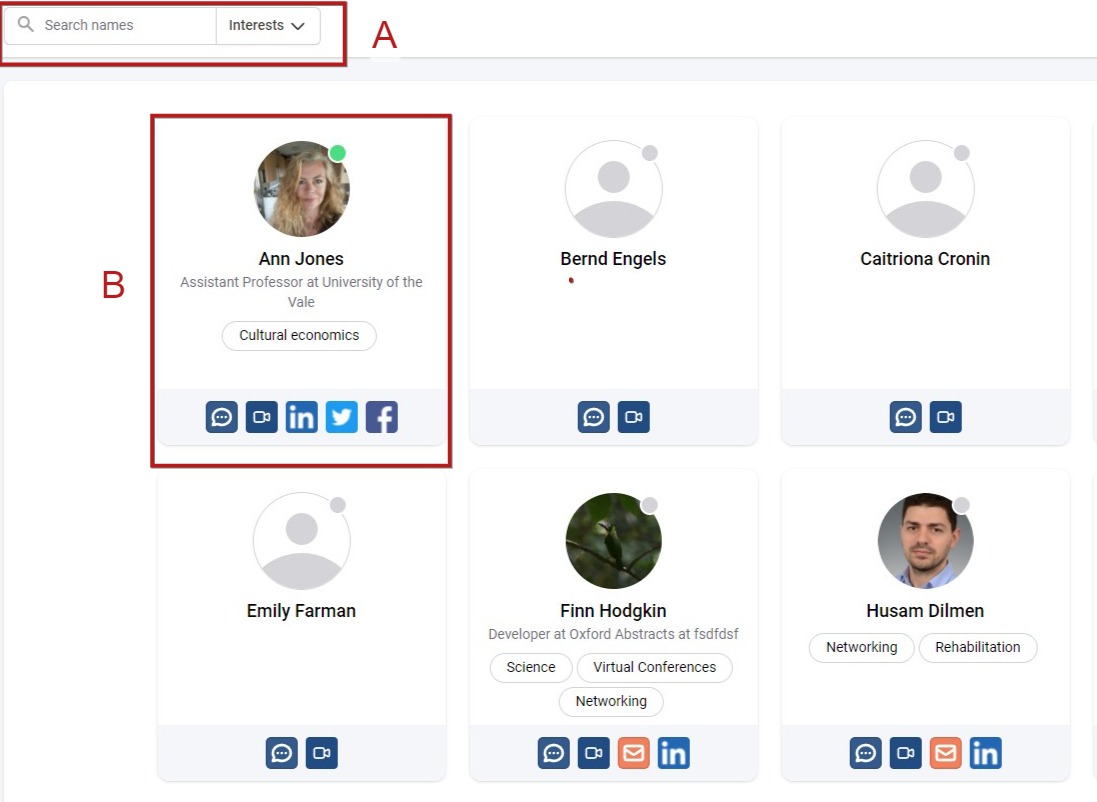Select Finn Hodgkin's bird profile photo
Viewport: 1097px width, 802px height.
[x=614, y=541]
